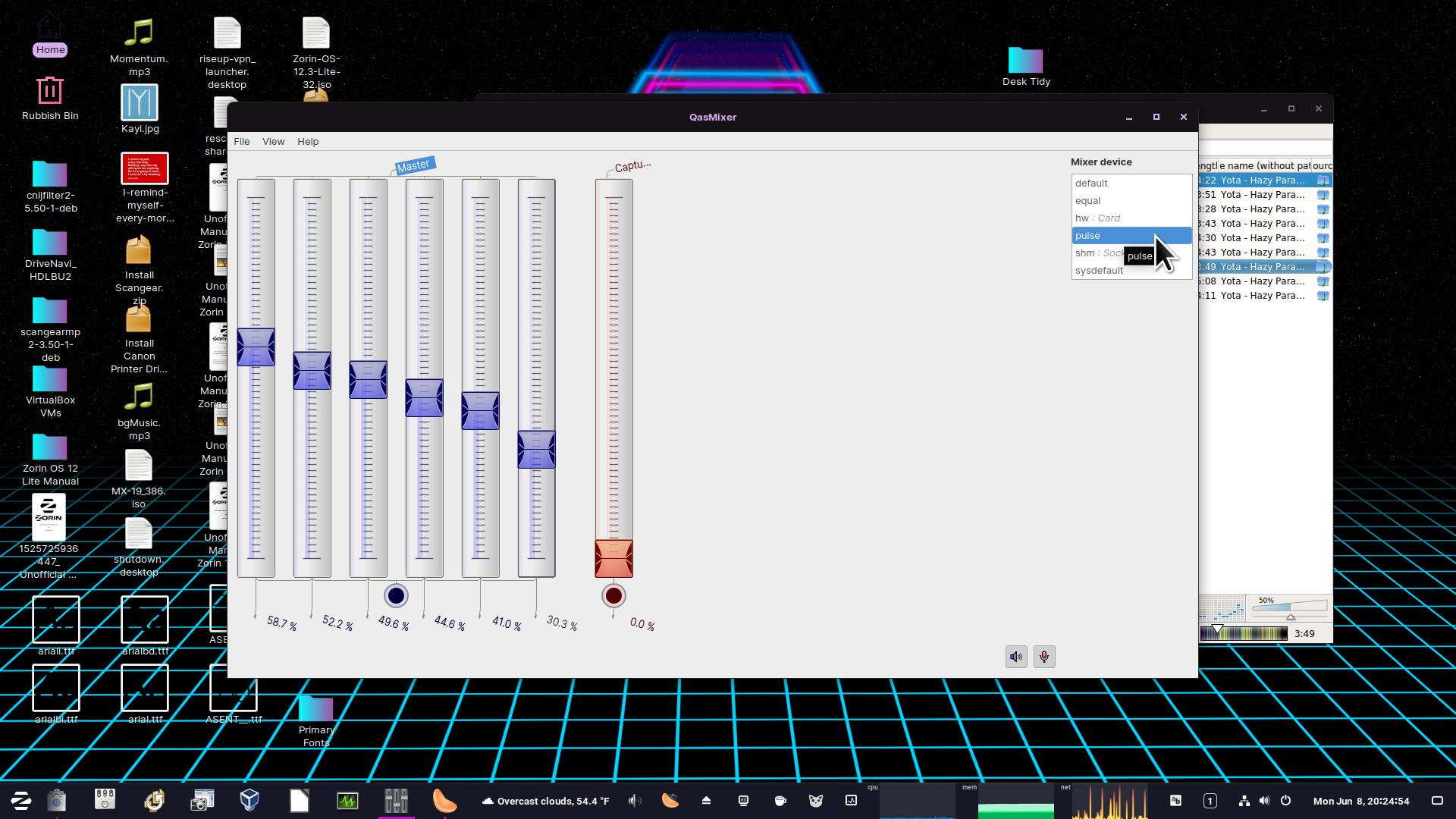Screen dimensions: 1456x819
Task: Click the power icon in system tray
Action: click(x=1285, y=801)
